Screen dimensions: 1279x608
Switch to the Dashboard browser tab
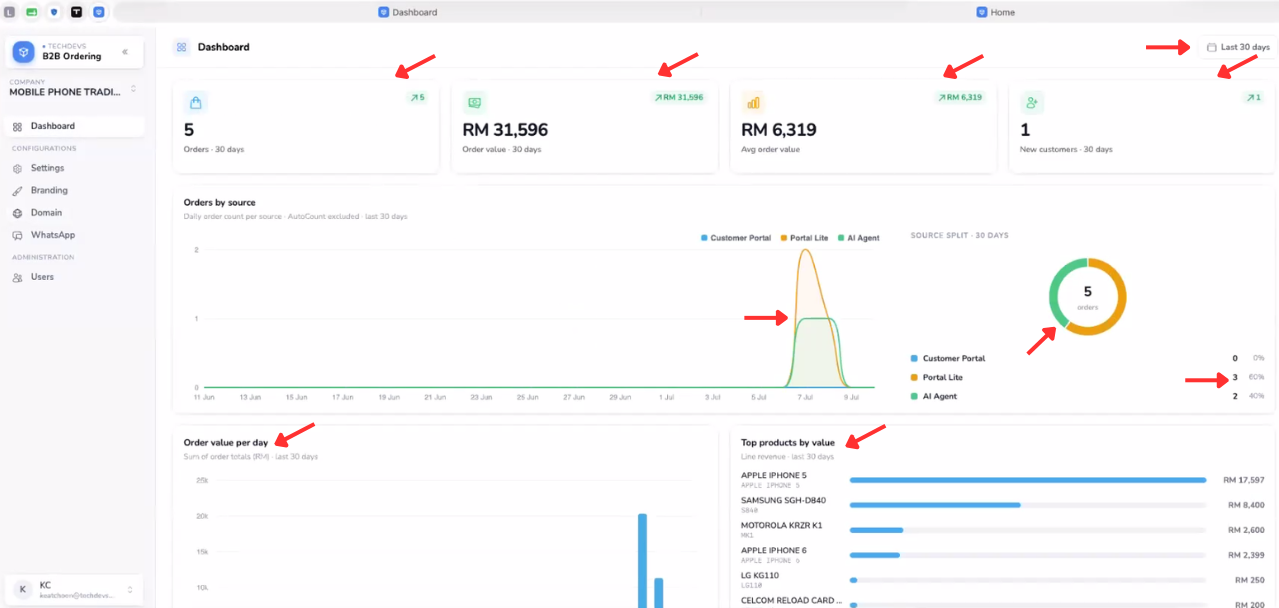[407, 12]
